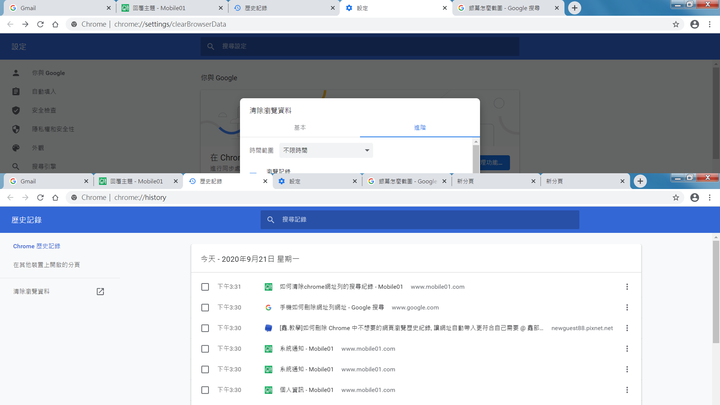This screenshot has width=720, height=405.
Task: Select Chrome 歷史記錄 in history sidebar
Action: point(36,246)
